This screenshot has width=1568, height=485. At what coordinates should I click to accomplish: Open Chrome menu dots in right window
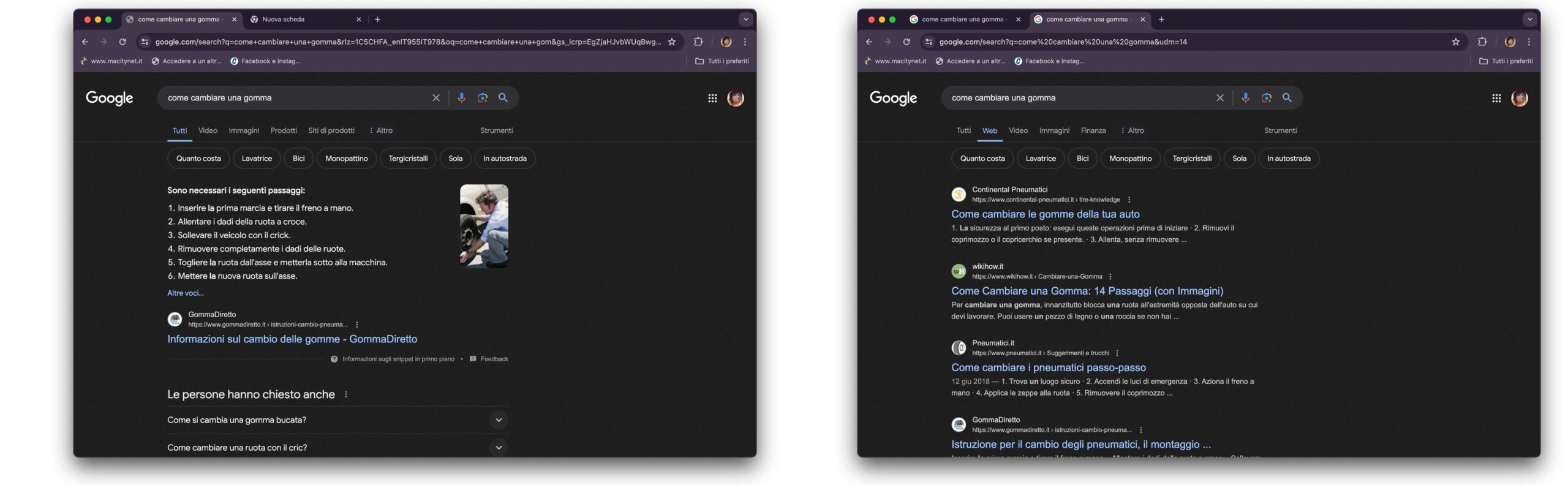(x=1529, y=42)
